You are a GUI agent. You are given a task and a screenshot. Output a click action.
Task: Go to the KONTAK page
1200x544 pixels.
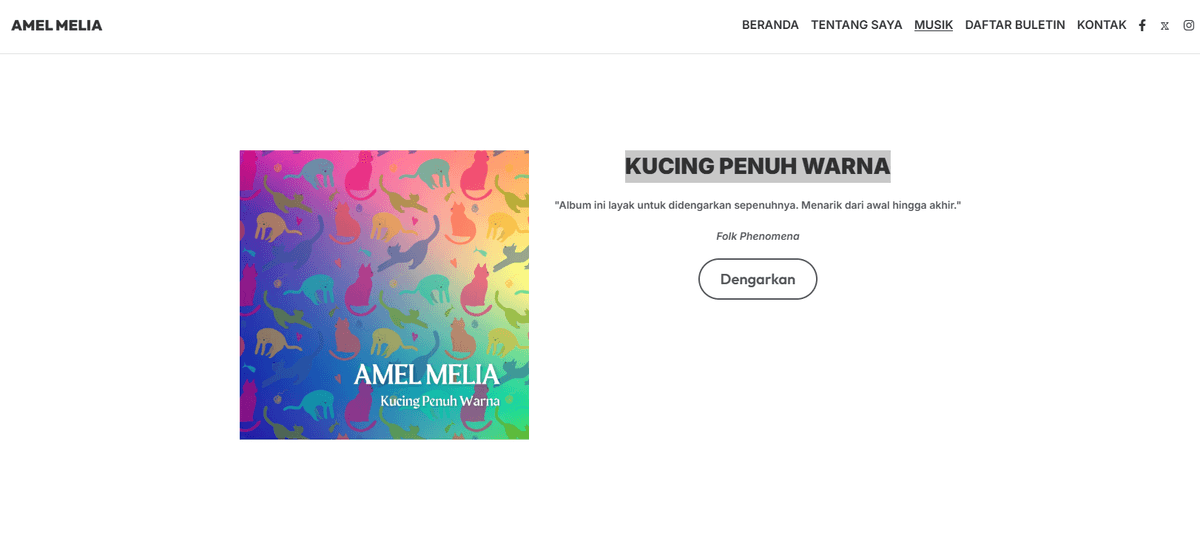[1102, 25]
